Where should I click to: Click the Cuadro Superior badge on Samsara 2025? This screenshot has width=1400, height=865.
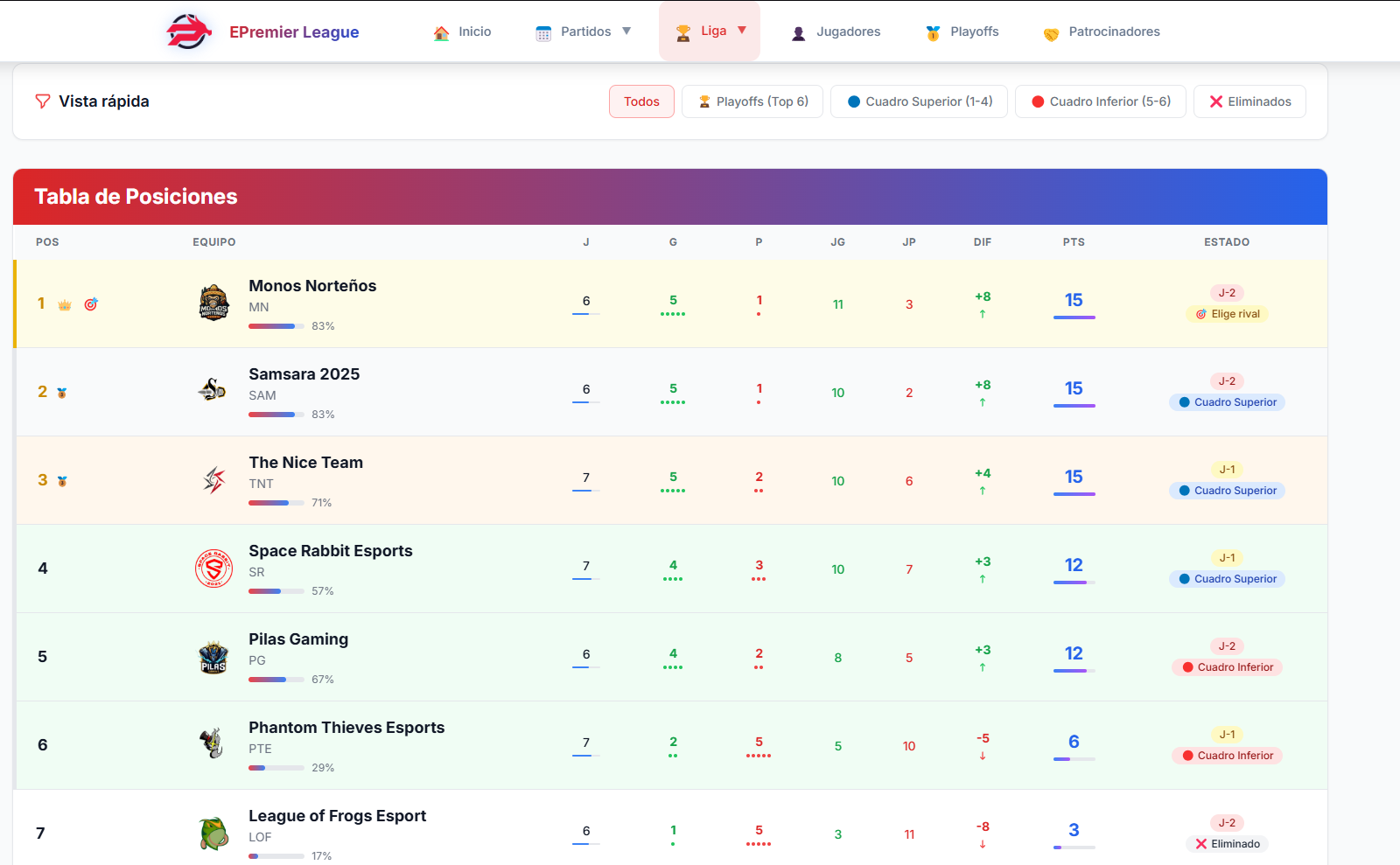point(1227,402)
